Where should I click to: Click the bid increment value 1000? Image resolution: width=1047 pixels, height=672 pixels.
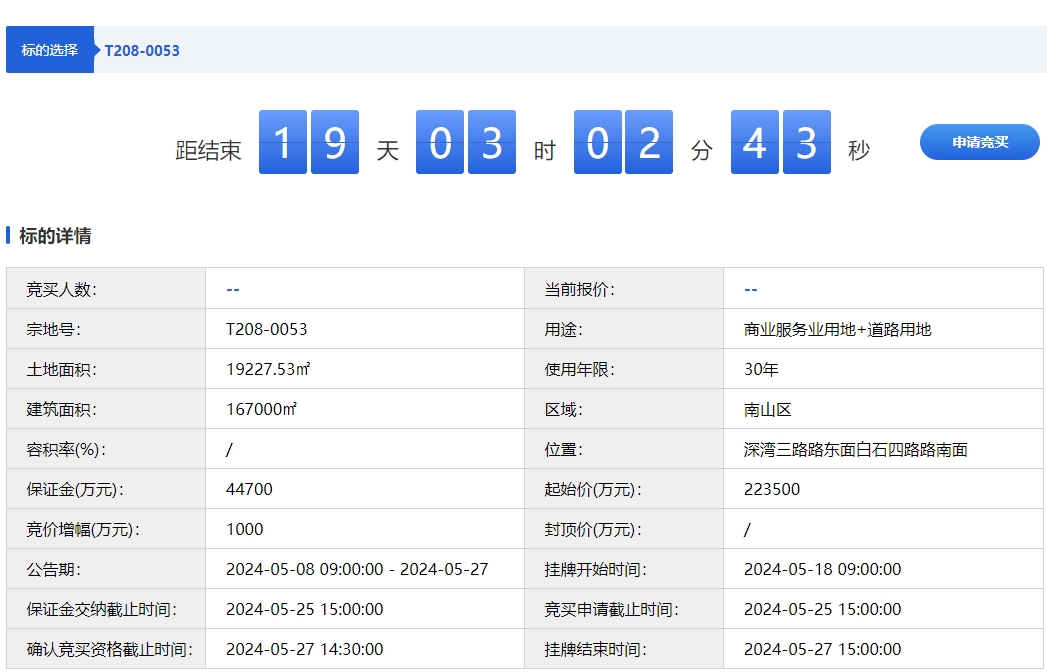coord(245,529)
